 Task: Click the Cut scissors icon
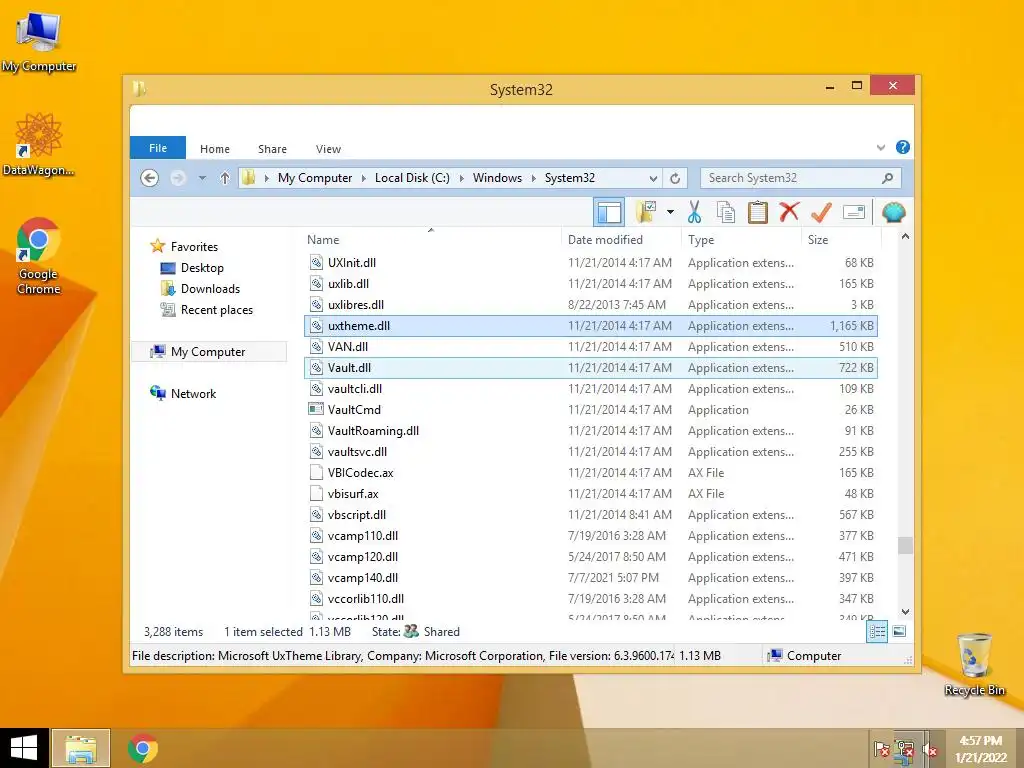pyautogui.click(x=694, y=212)
